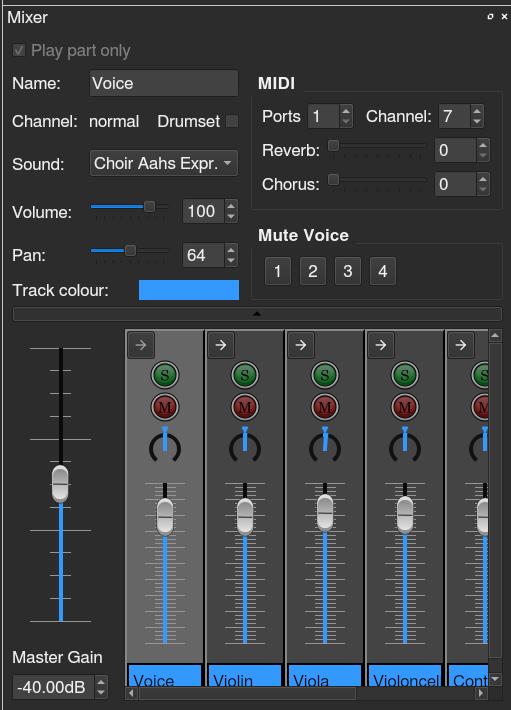
Task: Solo the Voice channel
Action: coord(165,375)
